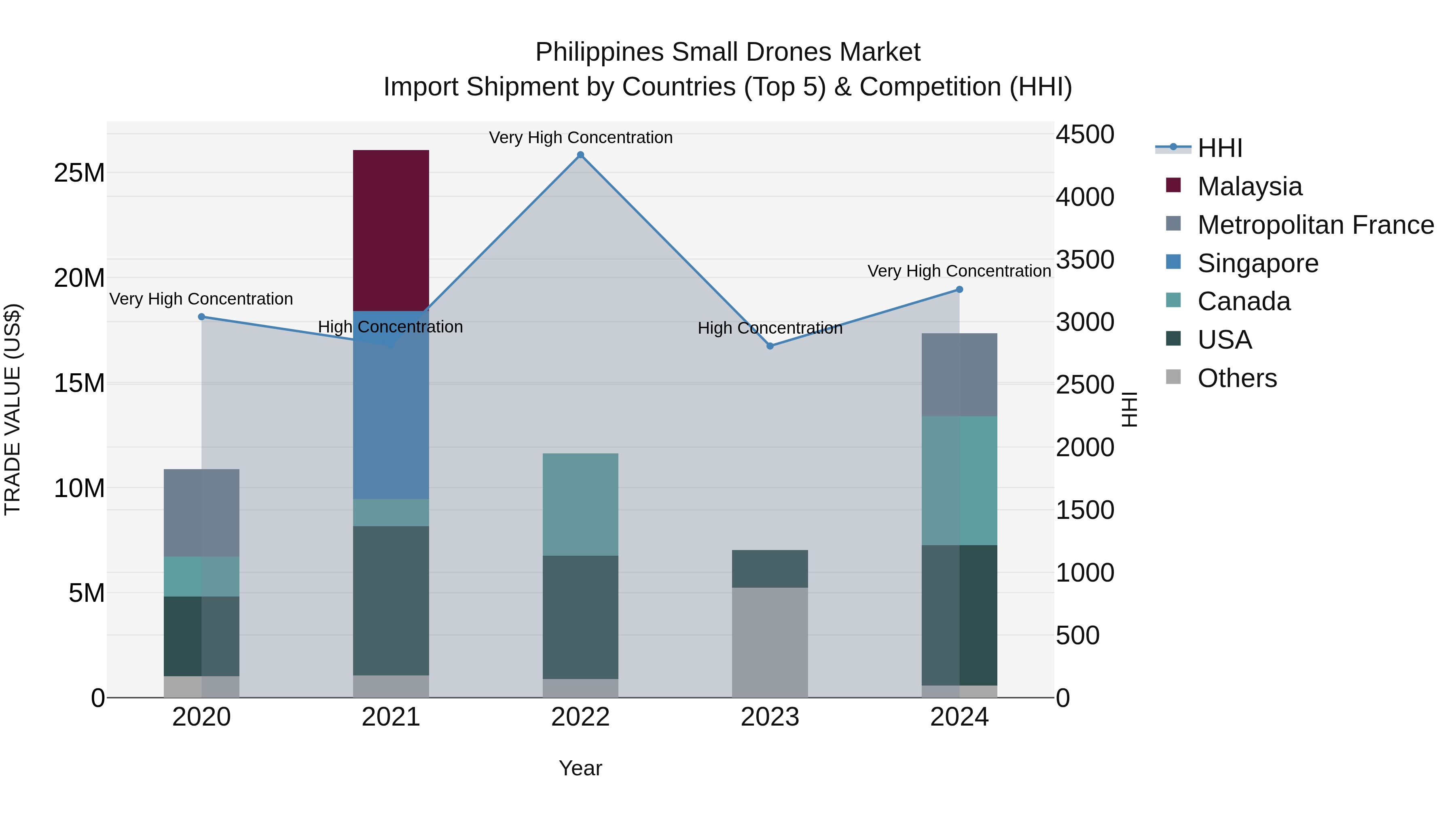This screenshot has height=819, width=1456.
Task: Click the 2022 HHI peak data point
Action: point(580,155)
